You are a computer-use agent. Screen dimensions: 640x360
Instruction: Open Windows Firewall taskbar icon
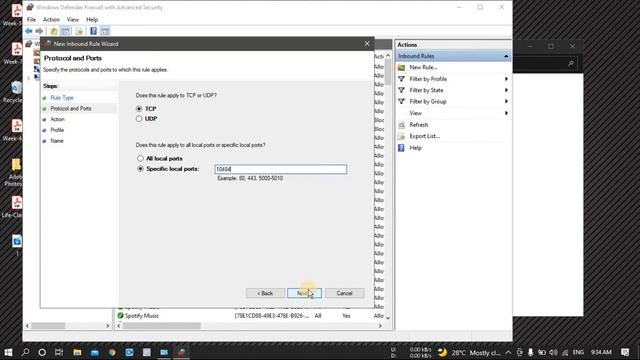tap(182, 352)
